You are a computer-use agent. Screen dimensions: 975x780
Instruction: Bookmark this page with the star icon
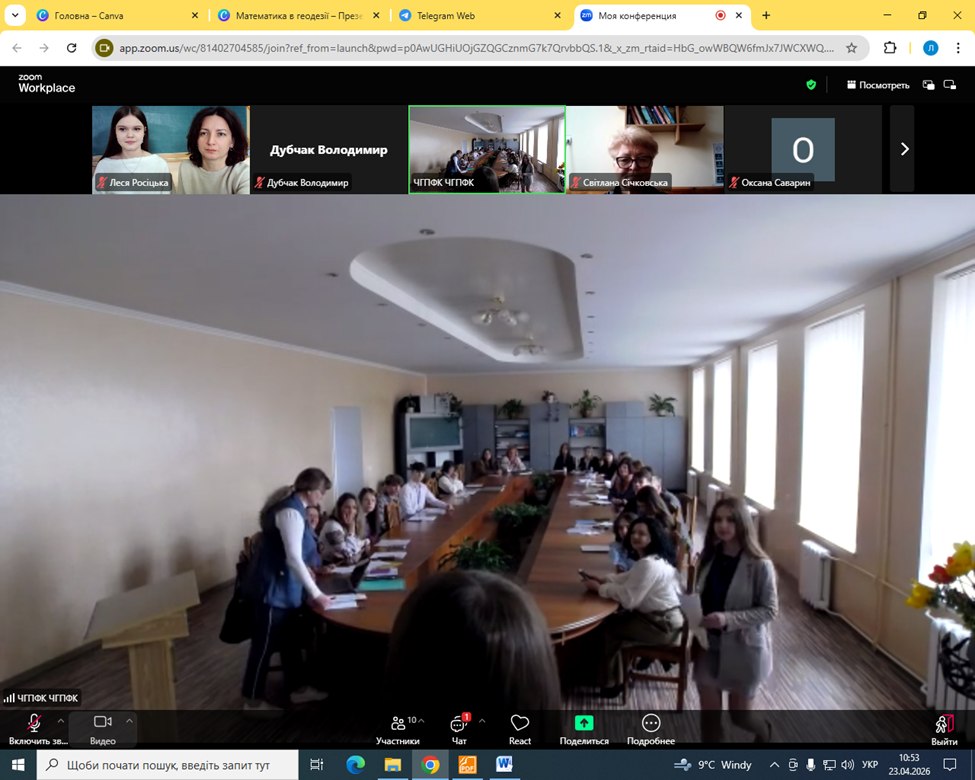(851, 47)
